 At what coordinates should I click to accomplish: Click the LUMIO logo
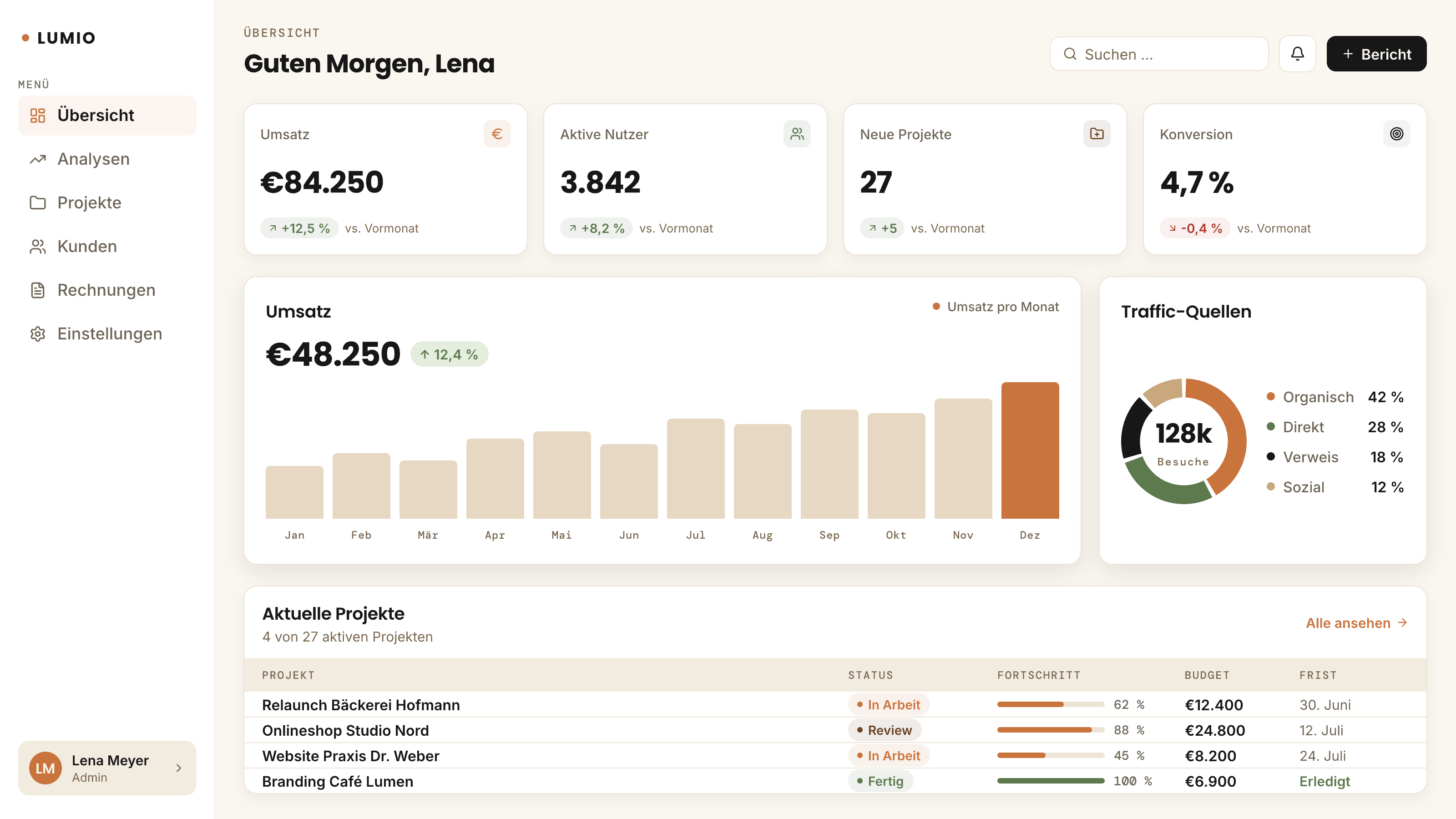[59, 38]
